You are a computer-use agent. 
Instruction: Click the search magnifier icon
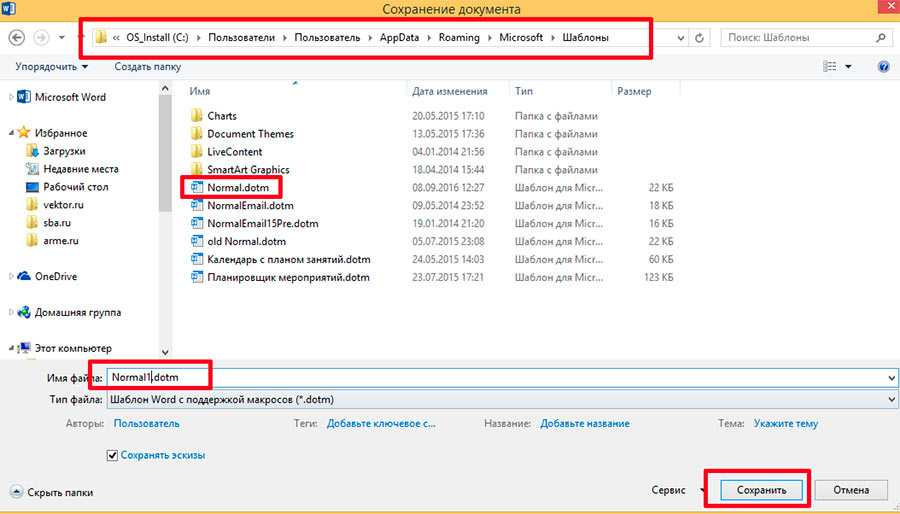pyautogui.click(x=881, y=37)
